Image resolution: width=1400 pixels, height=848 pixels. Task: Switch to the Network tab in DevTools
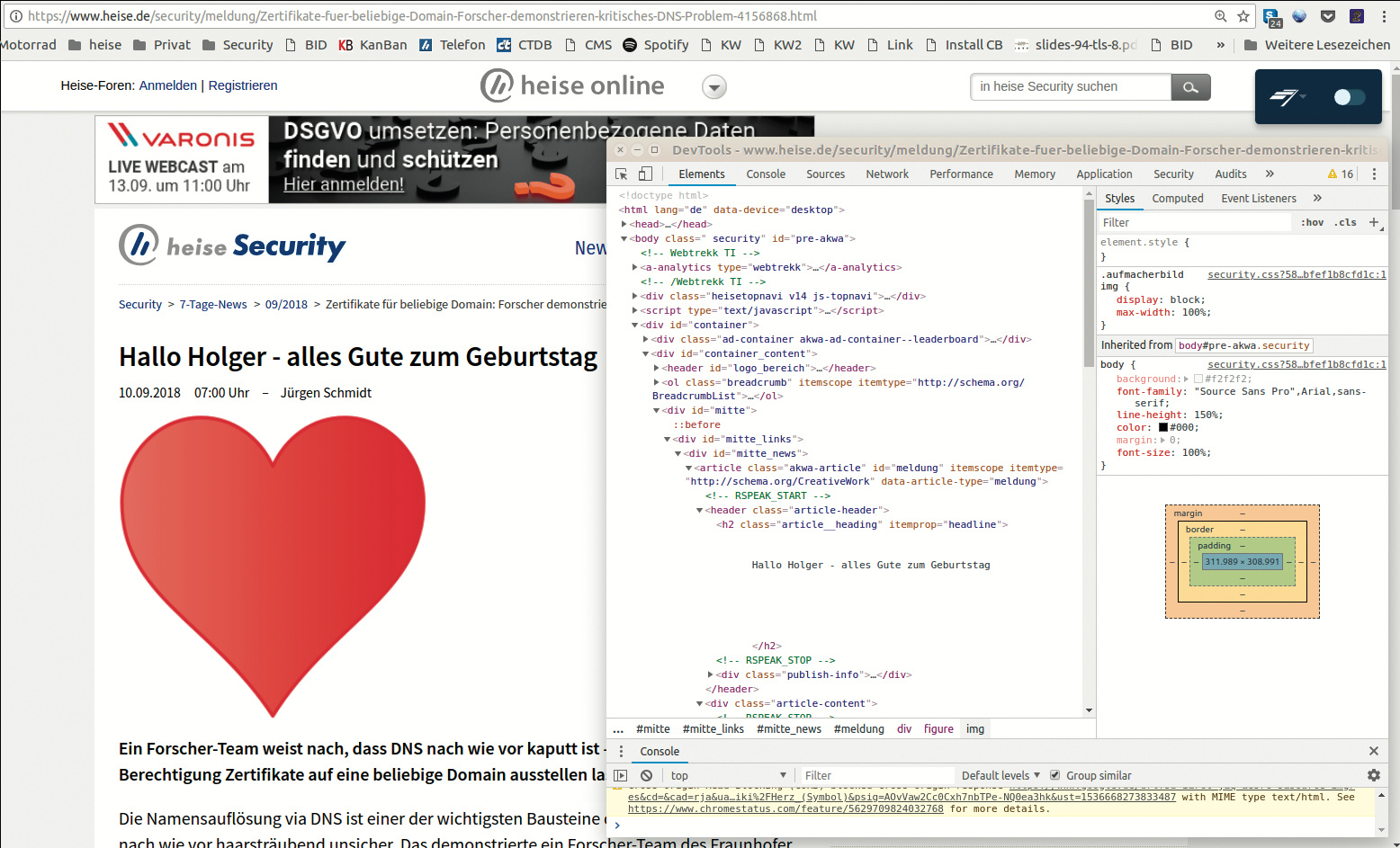coord(886,174)
